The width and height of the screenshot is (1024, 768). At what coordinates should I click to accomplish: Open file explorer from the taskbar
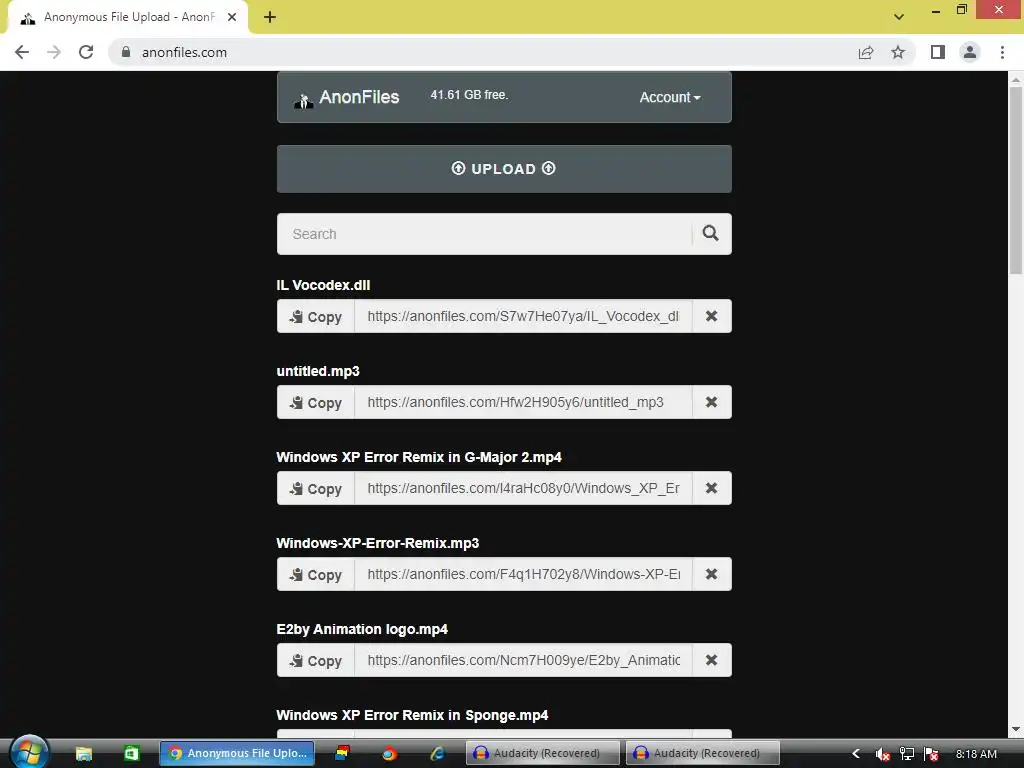(84, 753)
